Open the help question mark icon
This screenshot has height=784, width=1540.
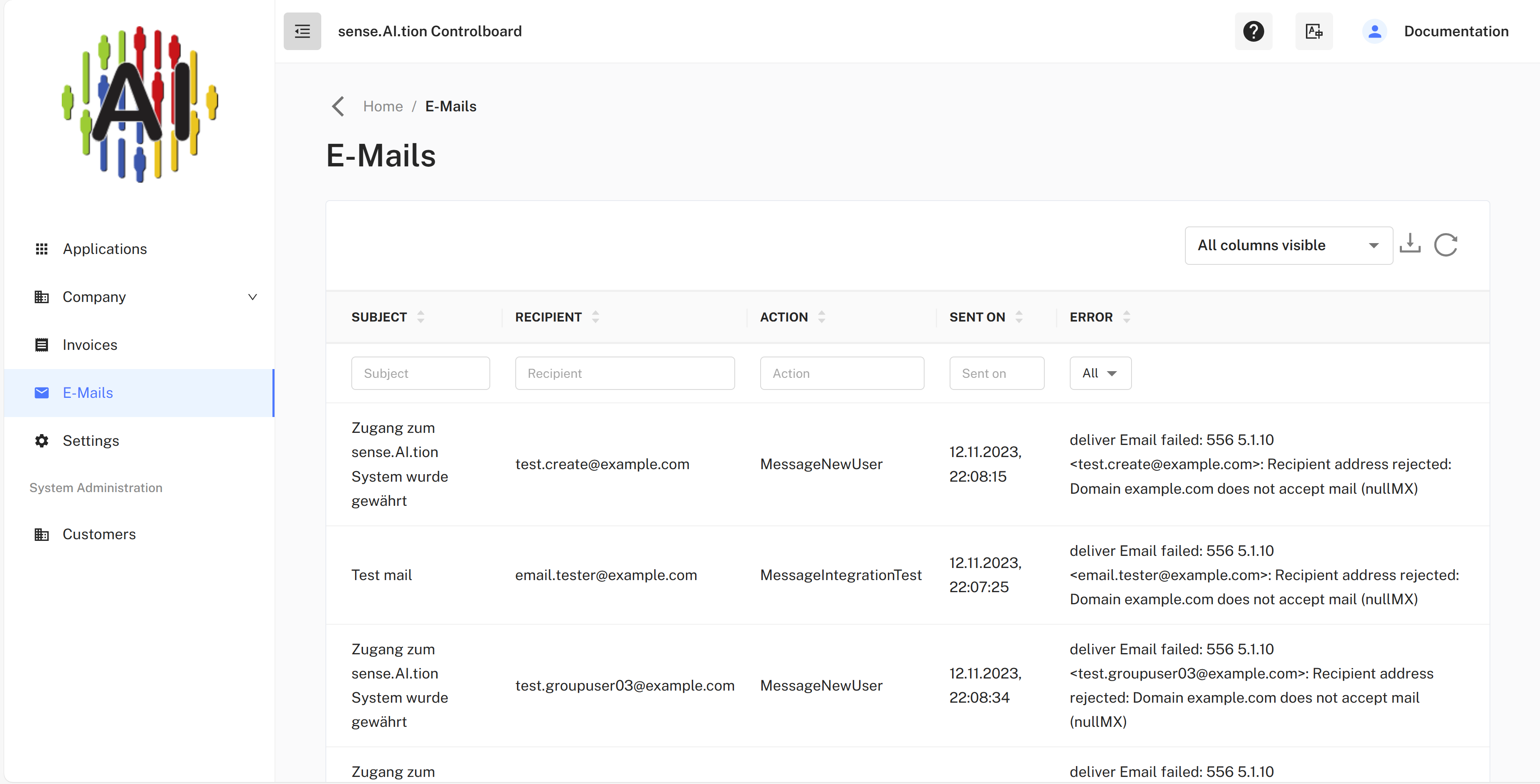1253,31
